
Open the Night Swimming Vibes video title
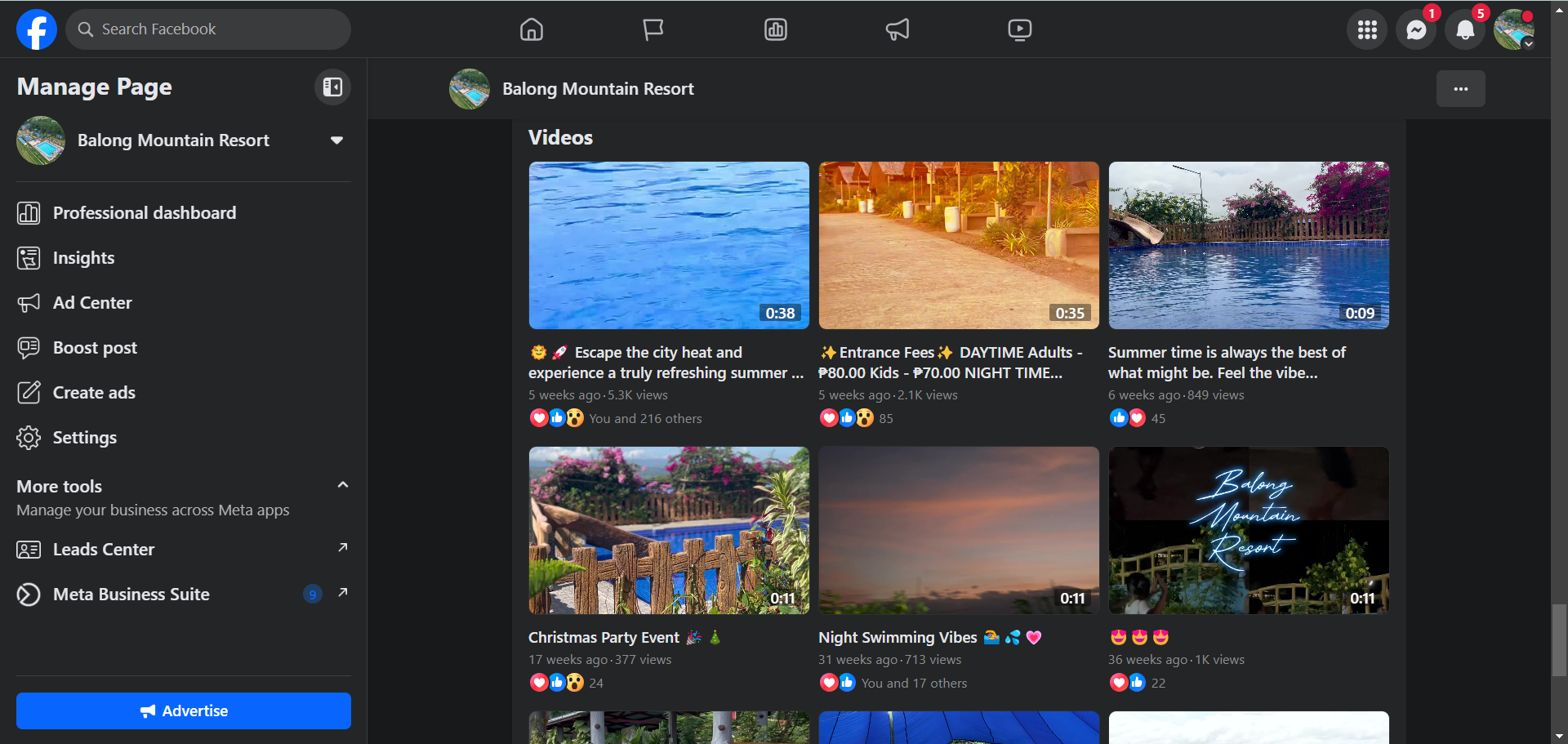pos(930,638)
